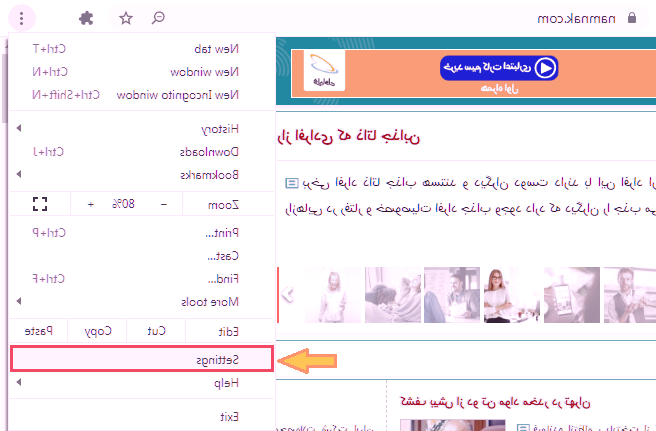Click the red headline link near page bottom
656x431 pixels.
[x=495, y=401]
